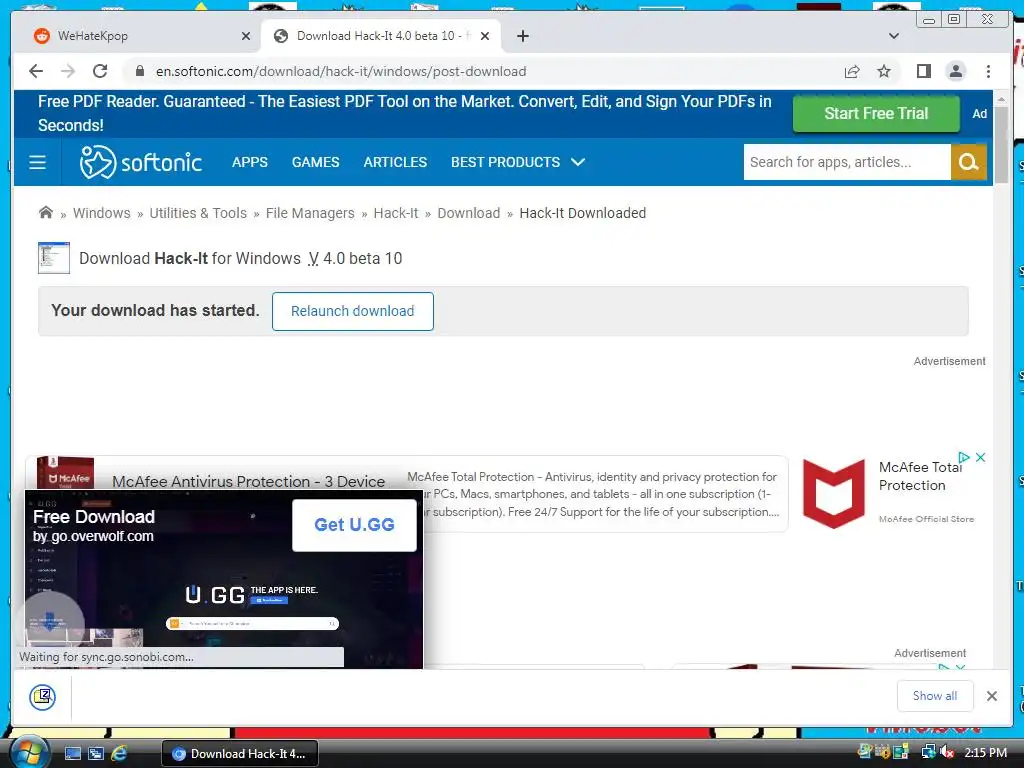Open the Chrome profile menu
This screenshot has height=768, width=1024.
click(x=955, y=71)
